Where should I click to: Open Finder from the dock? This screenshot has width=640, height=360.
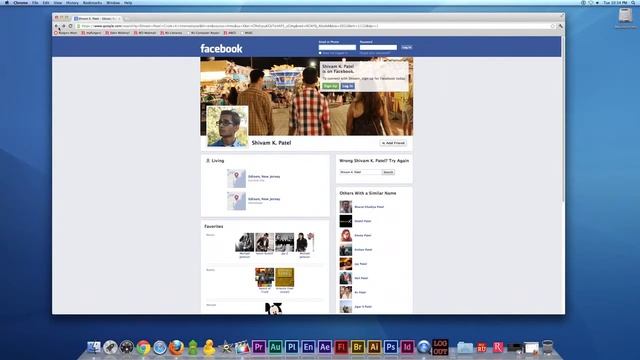94,347
